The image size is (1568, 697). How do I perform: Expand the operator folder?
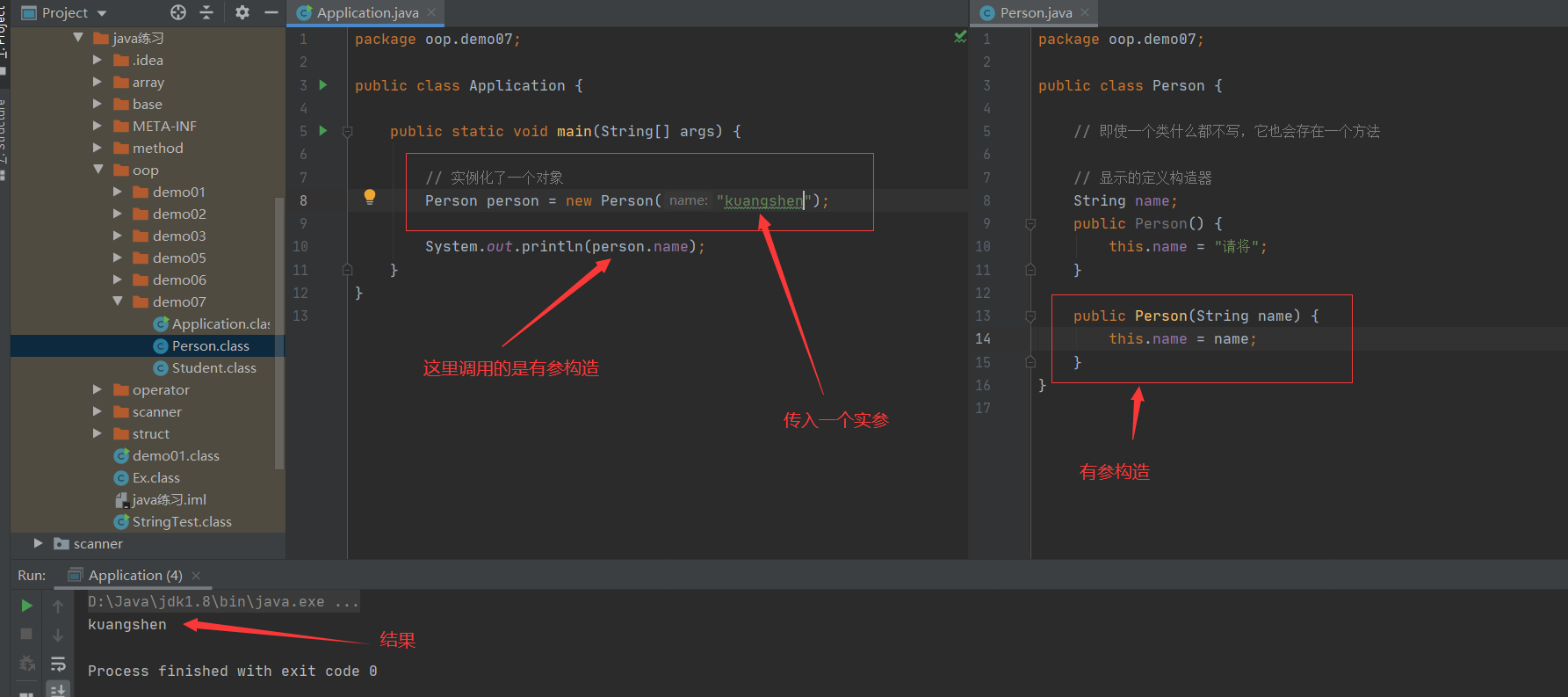coord(98,389)
